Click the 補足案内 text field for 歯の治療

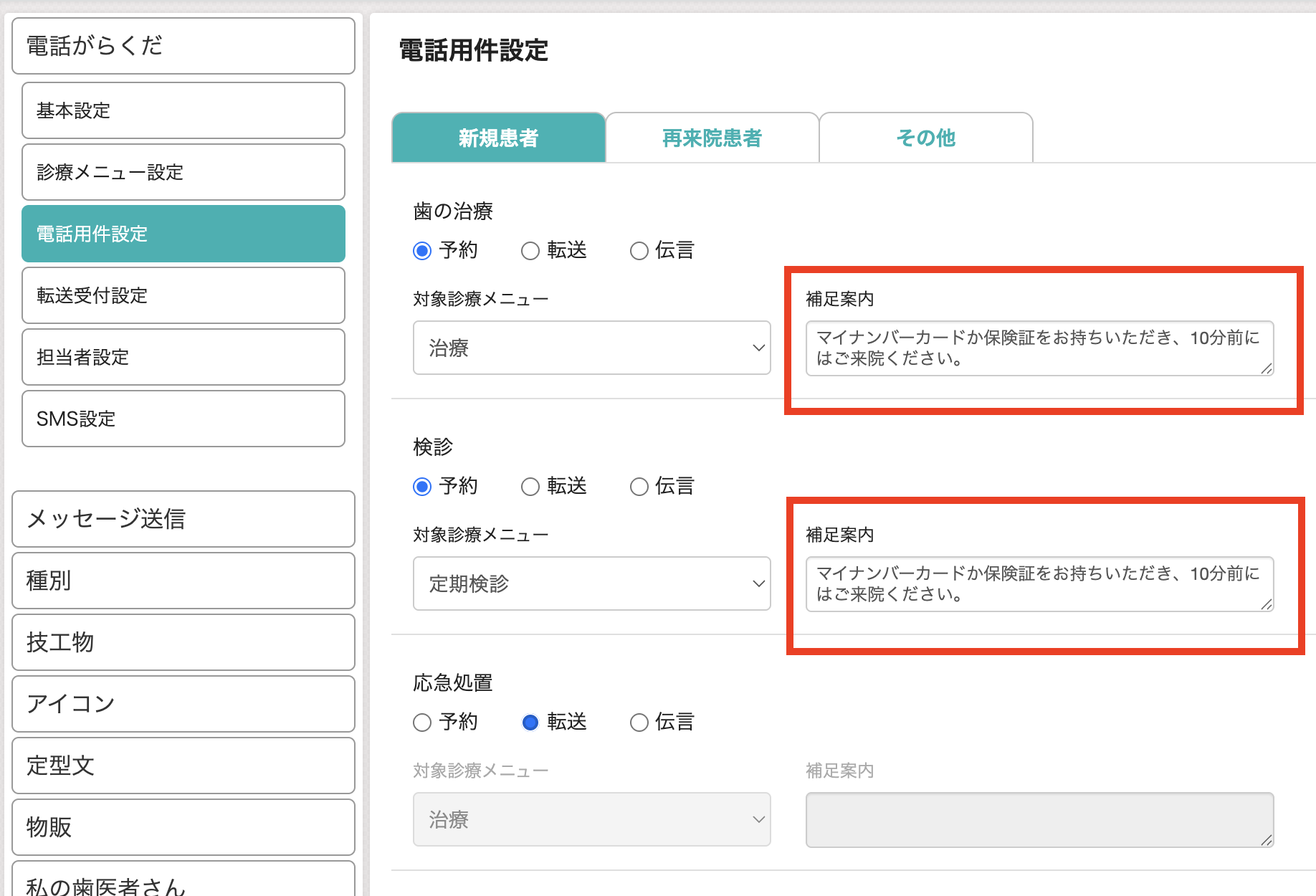click(1039, 348)
